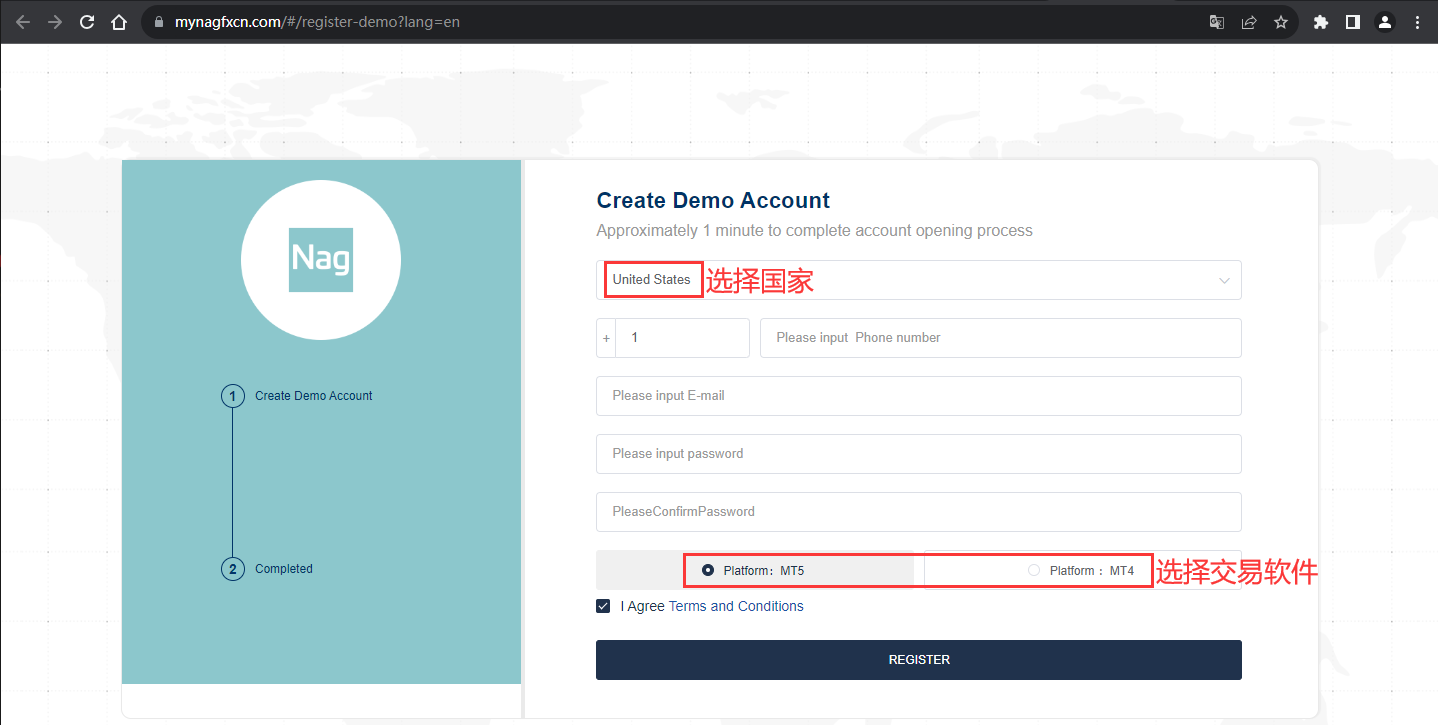
Task: Click the Nag logo image
Action: point(321,260)
